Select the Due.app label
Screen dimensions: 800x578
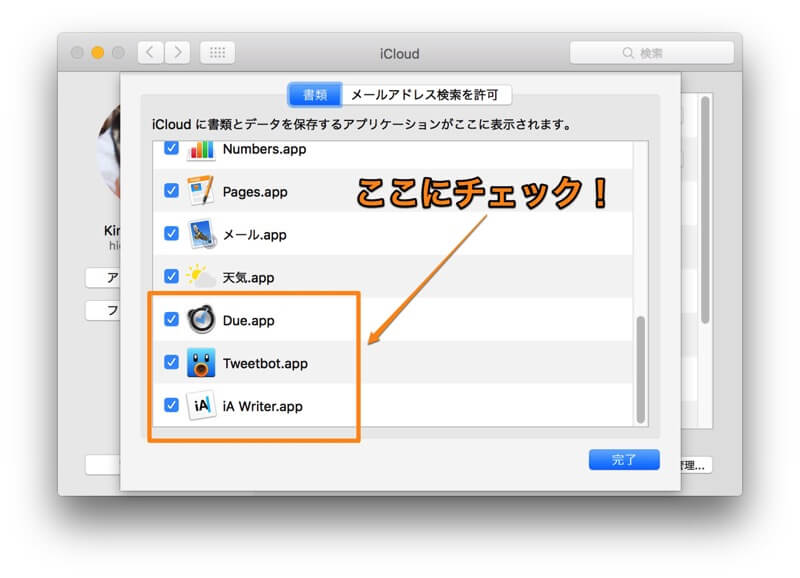coord(248,320)
